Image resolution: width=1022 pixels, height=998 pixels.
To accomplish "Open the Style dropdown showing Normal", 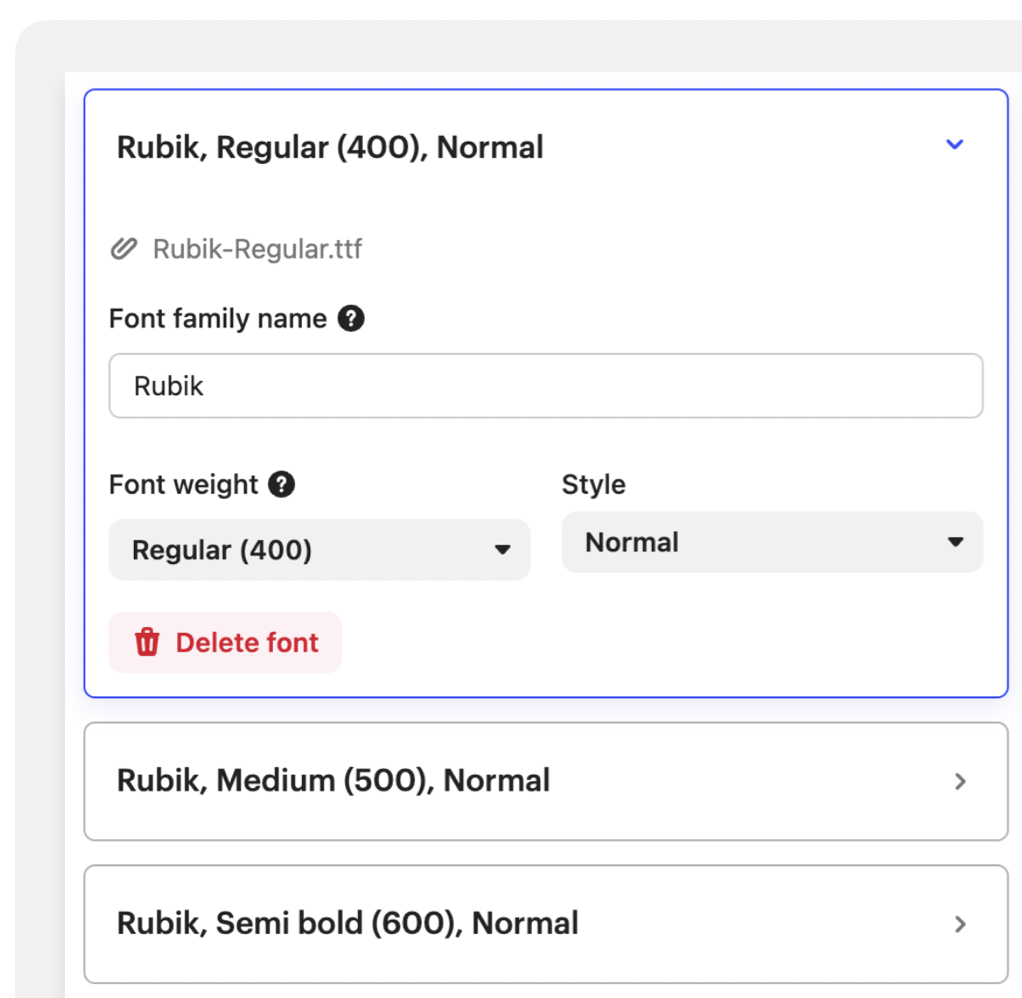I will (771, 542).
